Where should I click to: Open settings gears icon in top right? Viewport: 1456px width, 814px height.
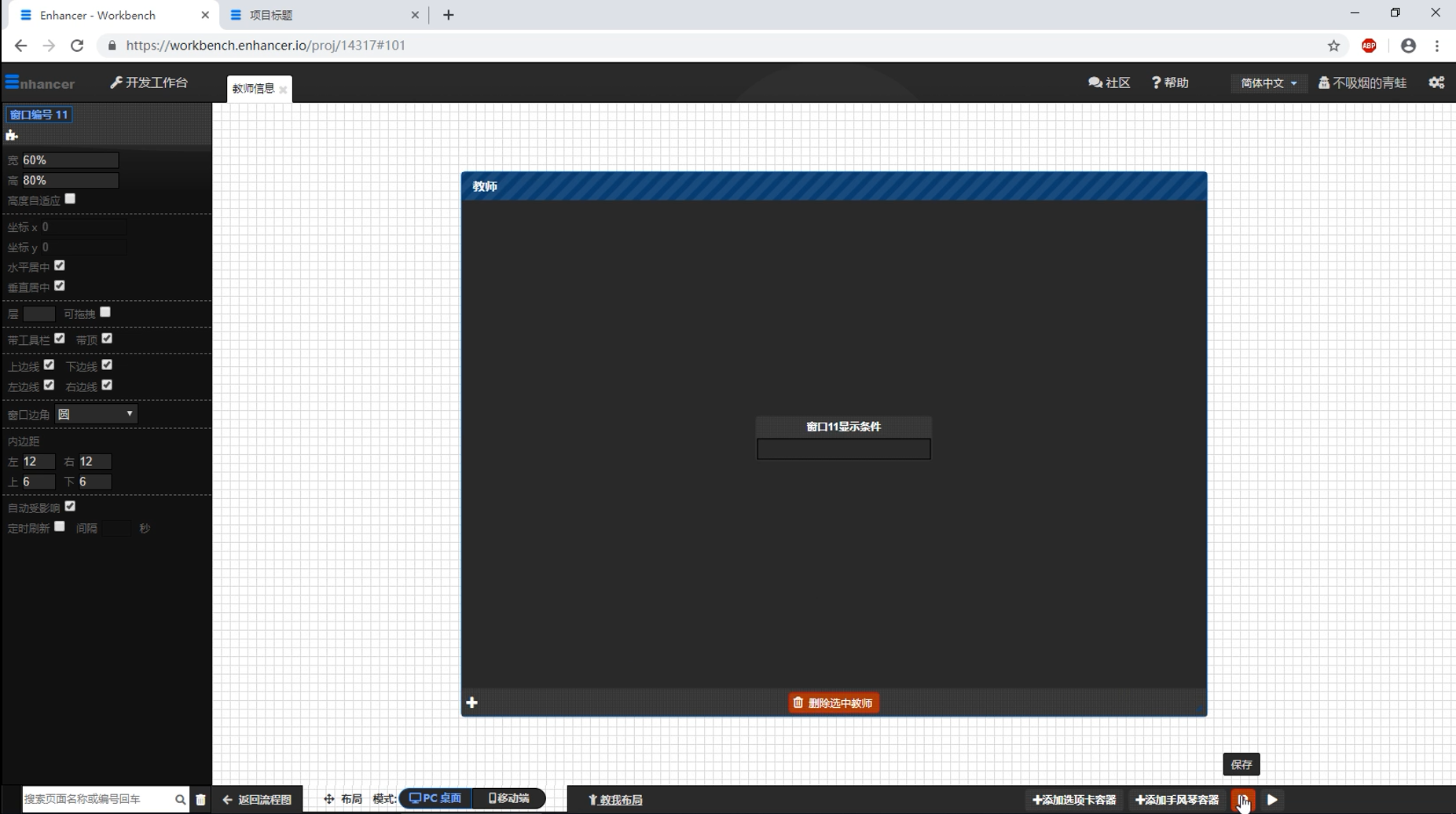(1436, 82)
